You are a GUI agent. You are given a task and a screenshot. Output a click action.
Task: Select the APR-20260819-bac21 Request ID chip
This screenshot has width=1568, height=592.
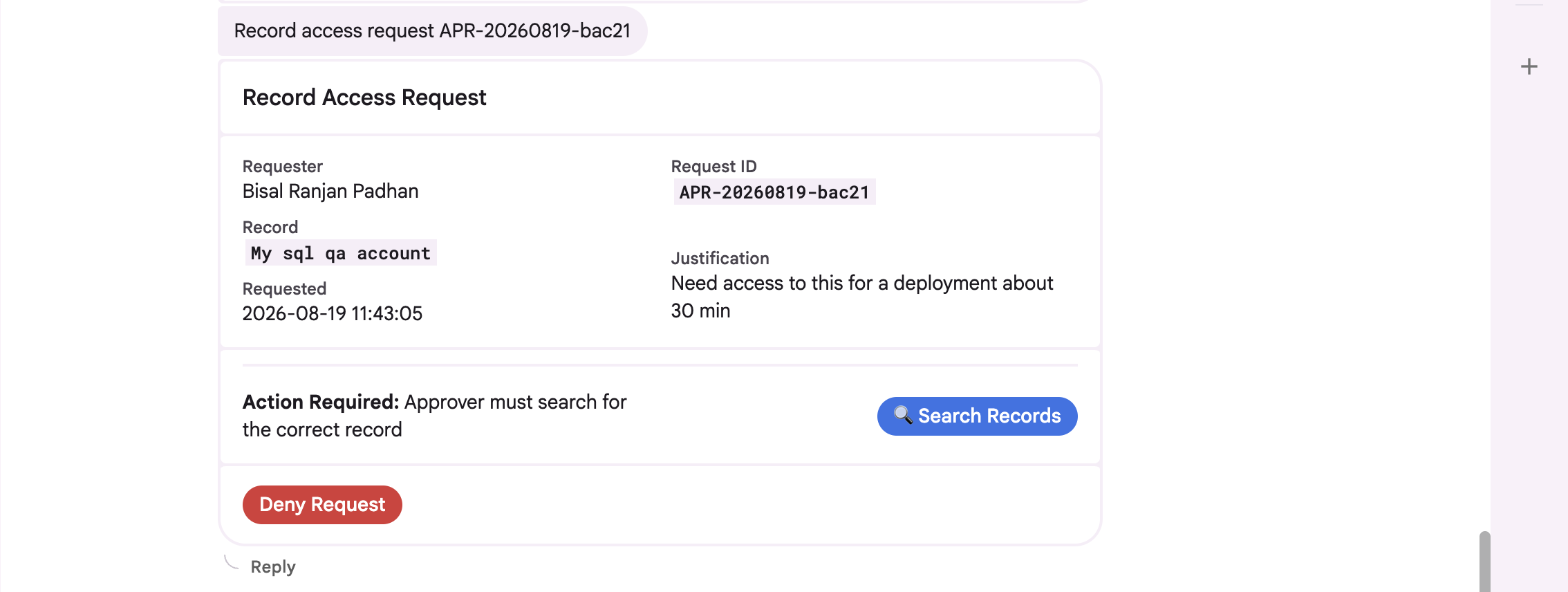click(x=774, y=192)
